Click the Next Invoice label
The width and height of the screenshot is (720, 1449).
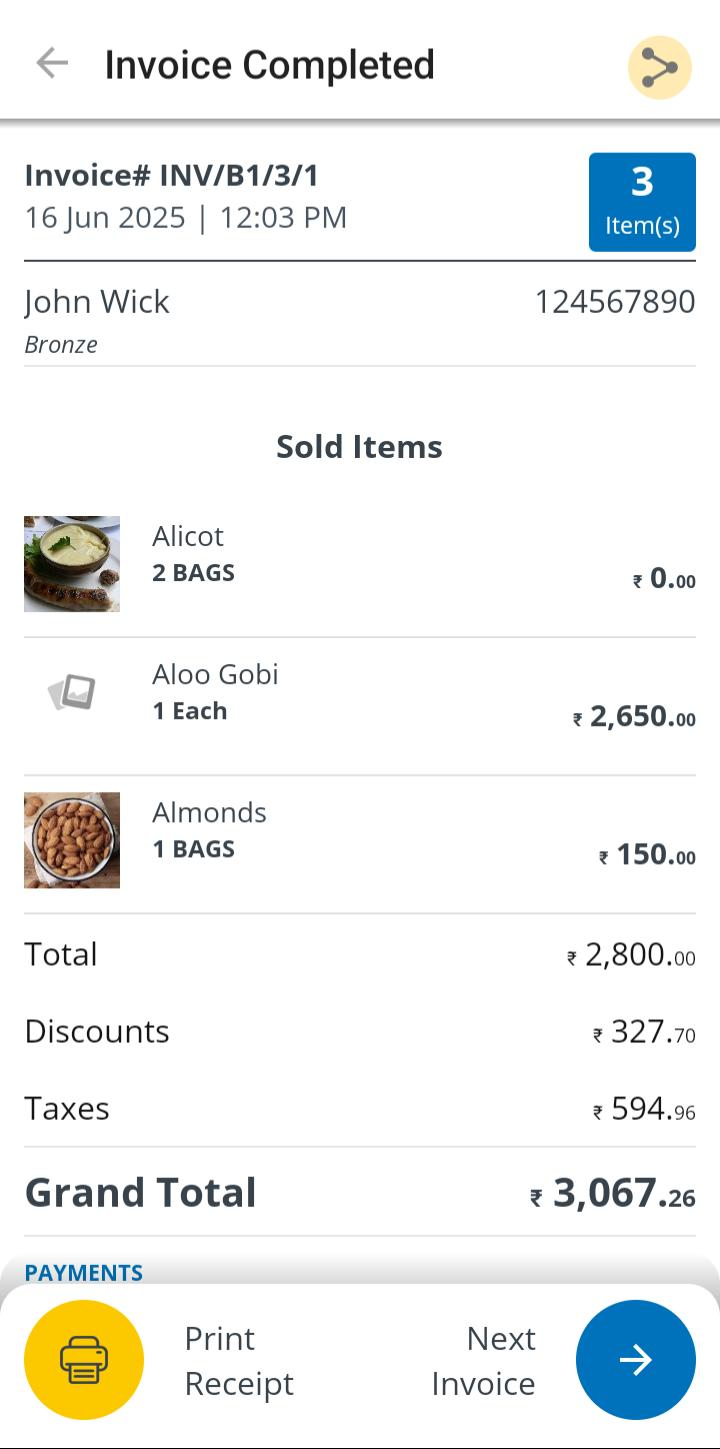484,1360
